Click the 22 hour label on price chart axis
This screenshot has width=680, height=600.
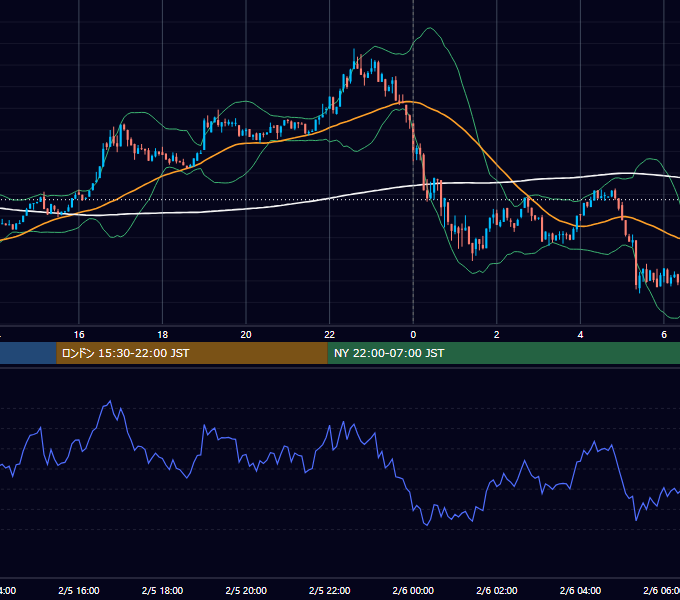pos(330,335)
